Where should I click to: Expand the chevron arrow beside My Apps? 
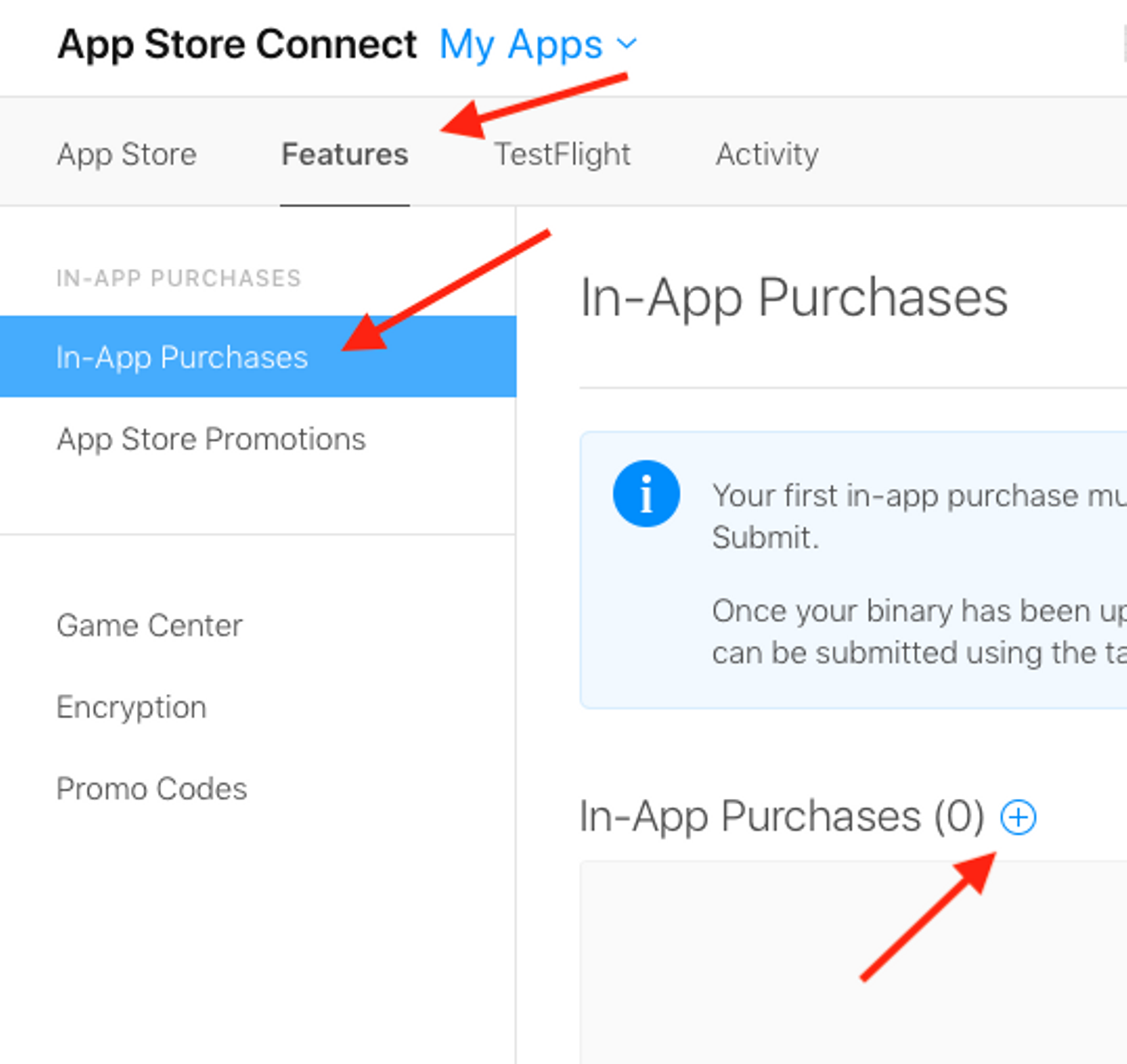(x=627, y=43)
